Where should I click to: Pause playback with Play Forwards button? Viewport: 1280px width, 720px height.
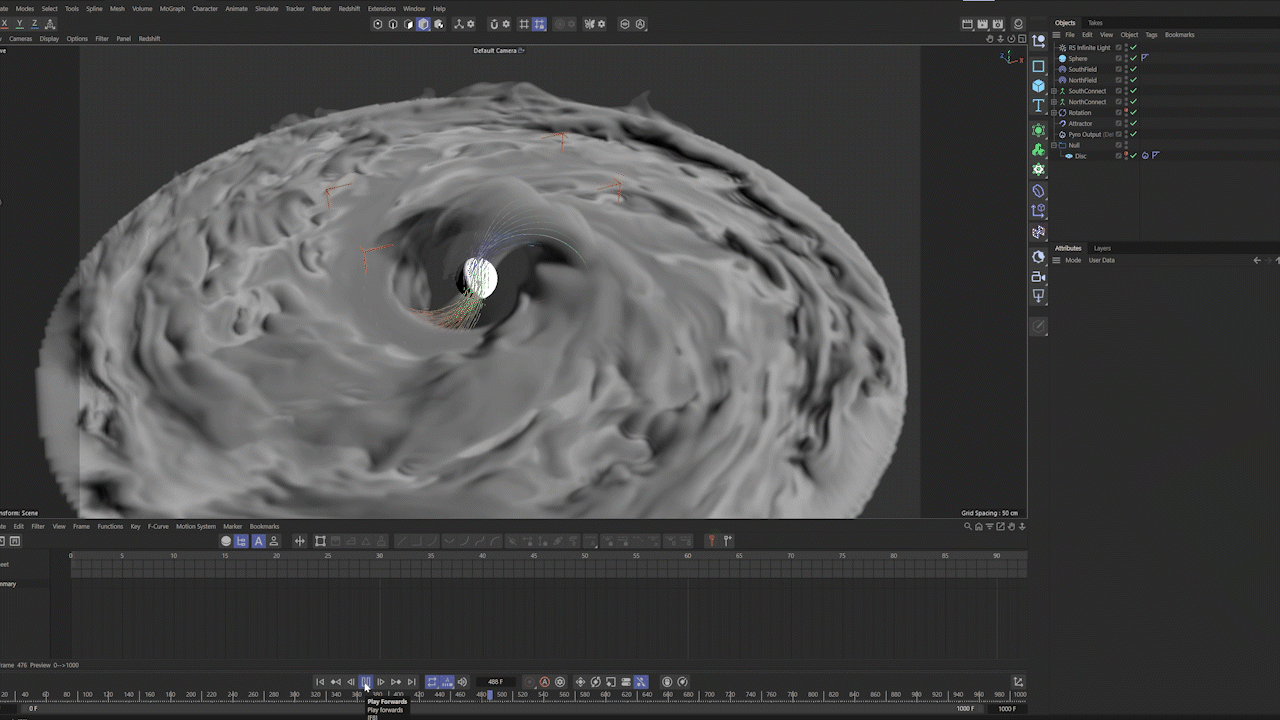(366, 682)
